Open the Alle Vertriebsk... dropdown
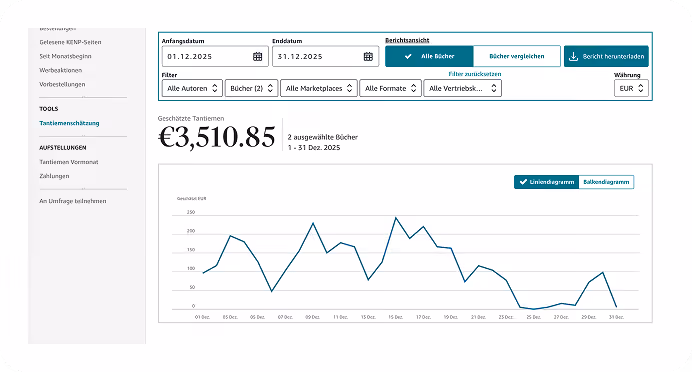 (x=463, y=88)
